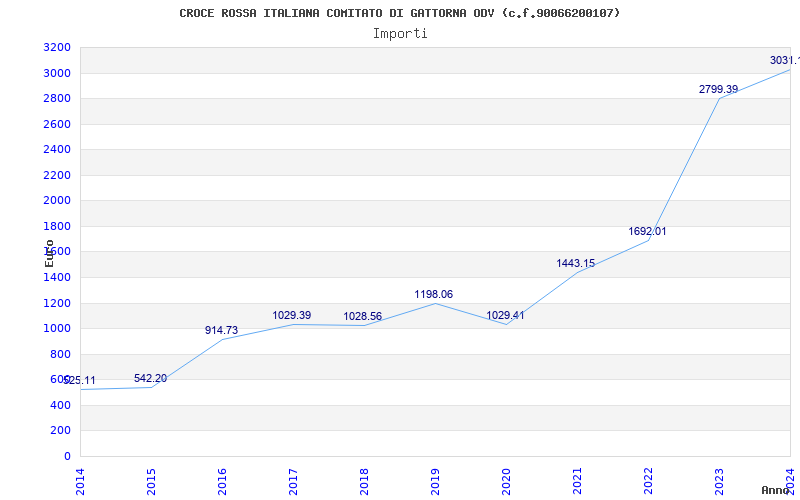Click the 2000 y-axis label
The width and height of the screenshot is (800, 500).
[57, 201]
